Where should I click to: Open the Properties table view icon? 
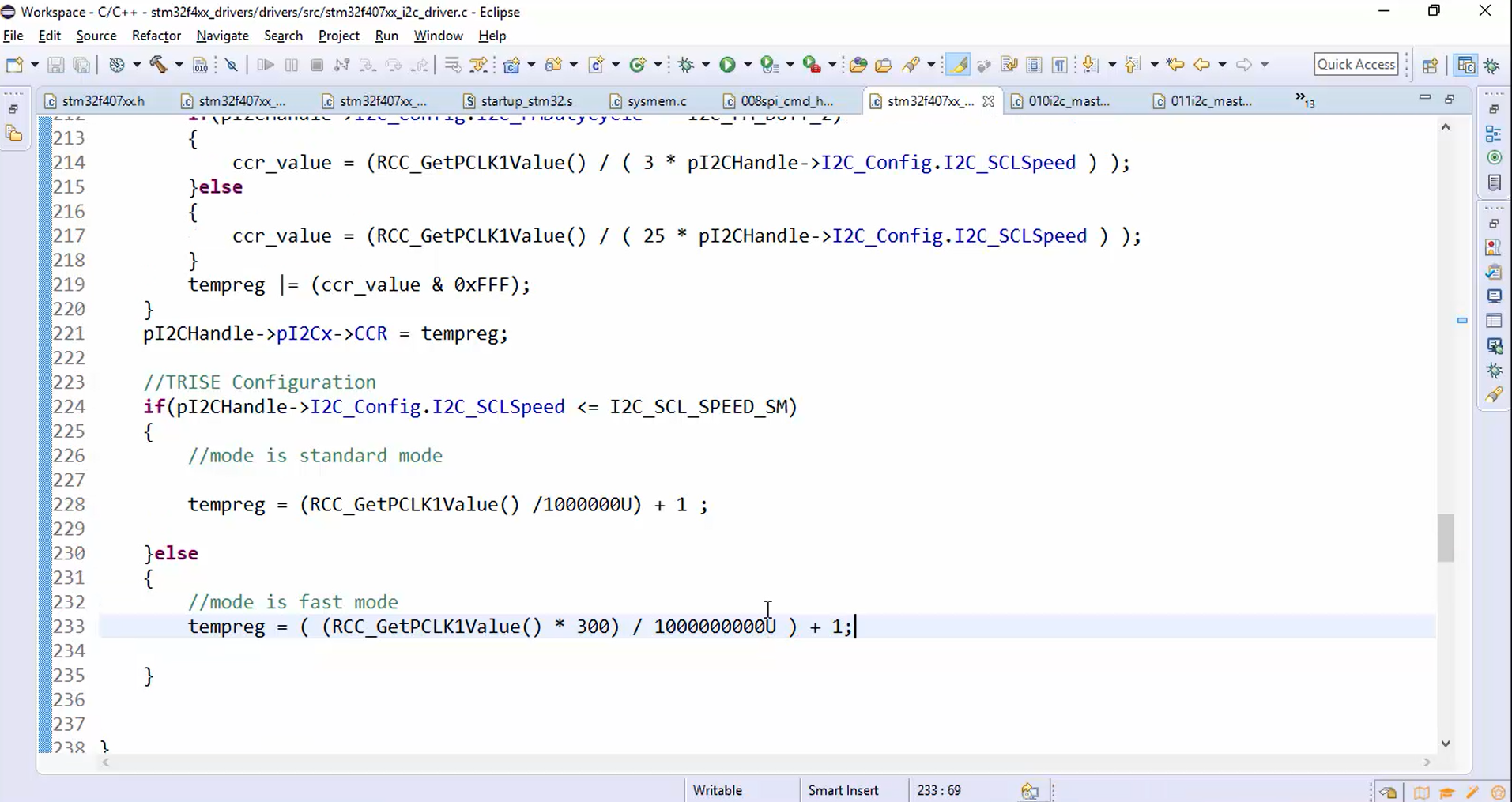1494,321
